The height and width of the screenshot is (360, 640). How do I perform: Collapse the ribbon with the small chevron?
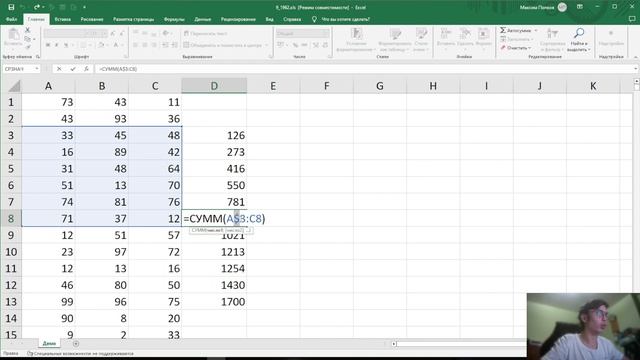pos(636,57)
